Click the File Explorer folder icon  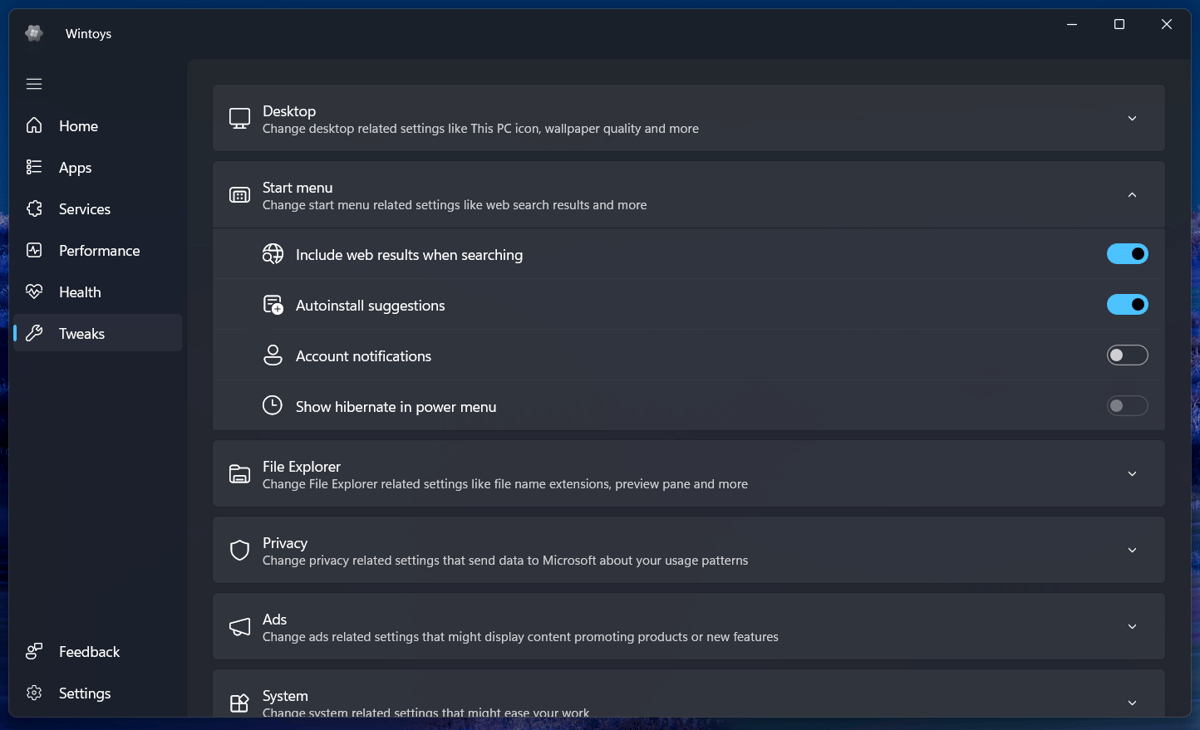point(239,474)
